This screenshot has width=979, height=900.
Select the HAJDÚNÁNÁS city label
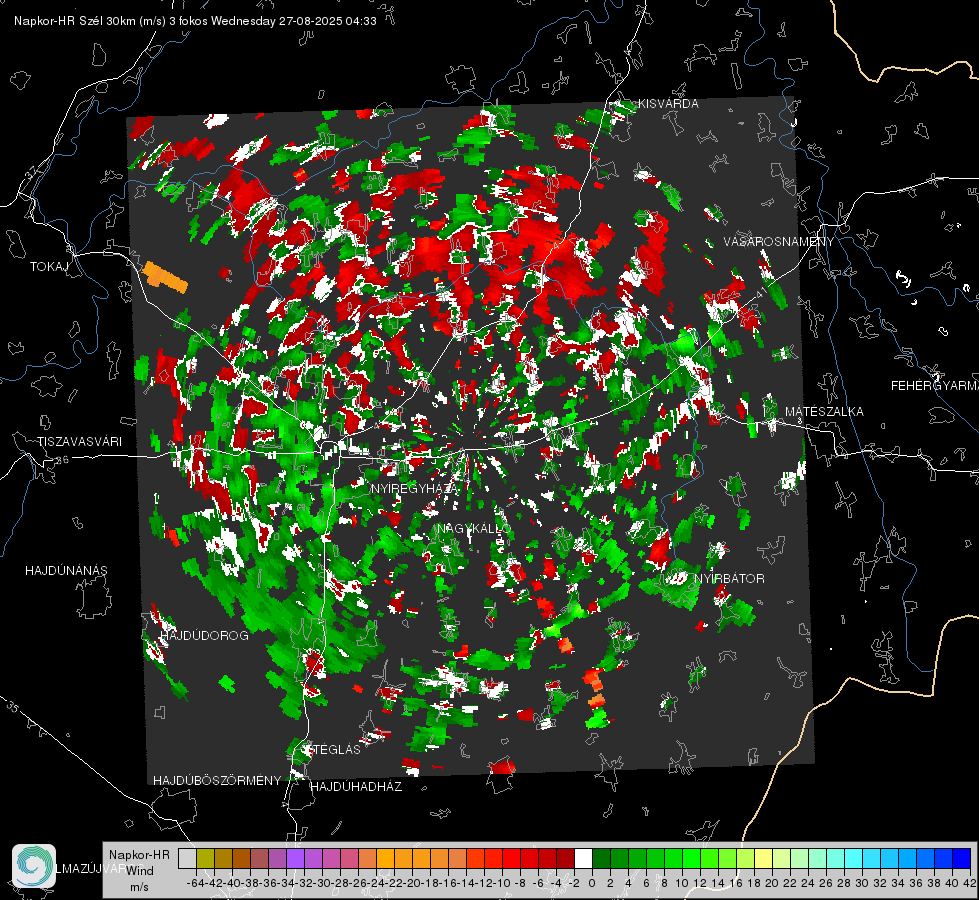(x=66, y=570)
